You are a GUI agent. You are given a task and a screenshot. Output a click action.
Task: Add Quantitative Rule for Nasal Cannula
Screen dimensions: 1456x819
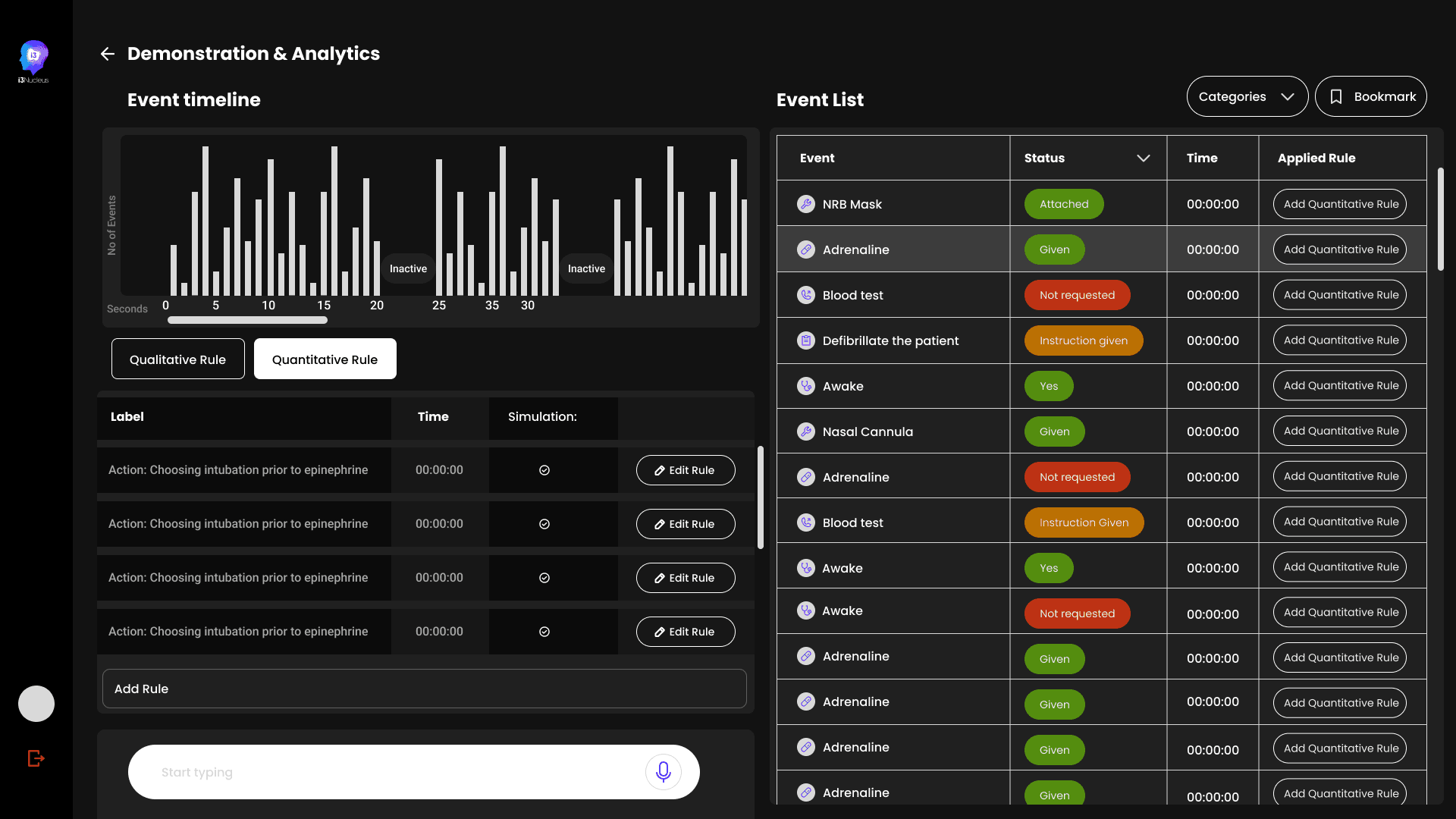pyautogui.click(x=1340, y=431)
